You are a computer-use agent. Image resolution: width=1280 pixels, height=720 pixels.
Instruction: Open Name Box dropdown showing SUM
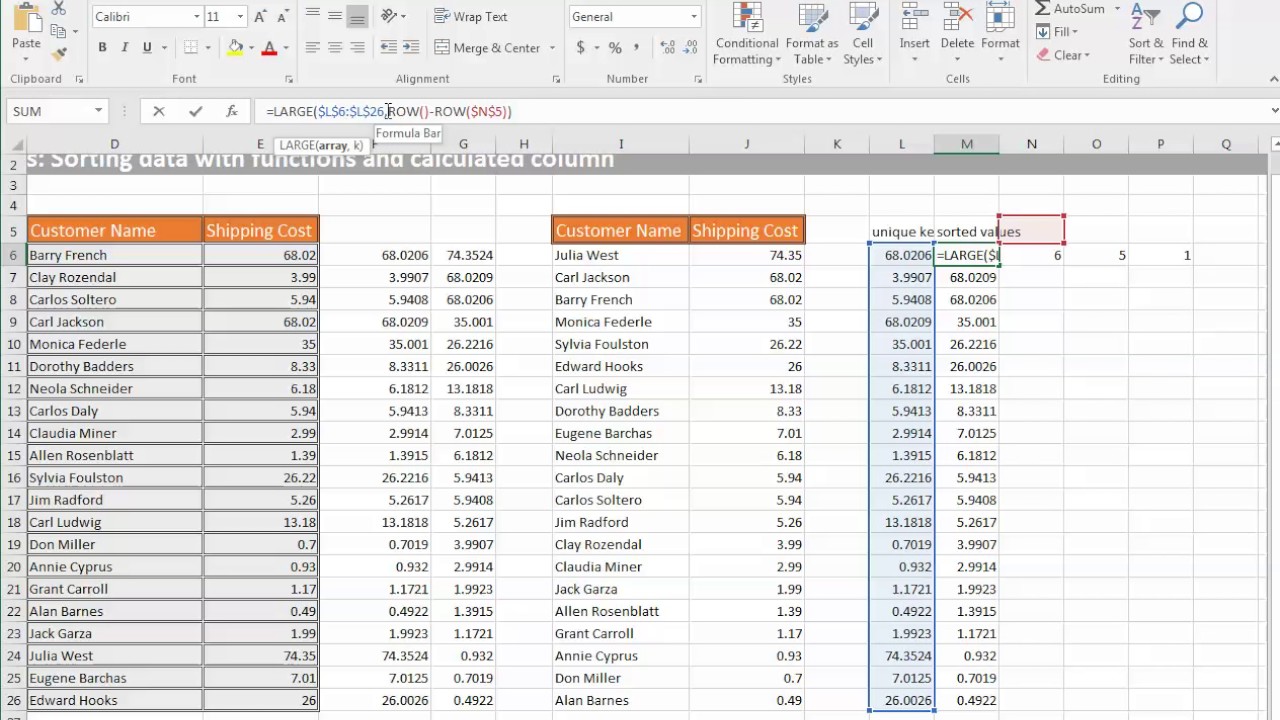tap(98, 111)
